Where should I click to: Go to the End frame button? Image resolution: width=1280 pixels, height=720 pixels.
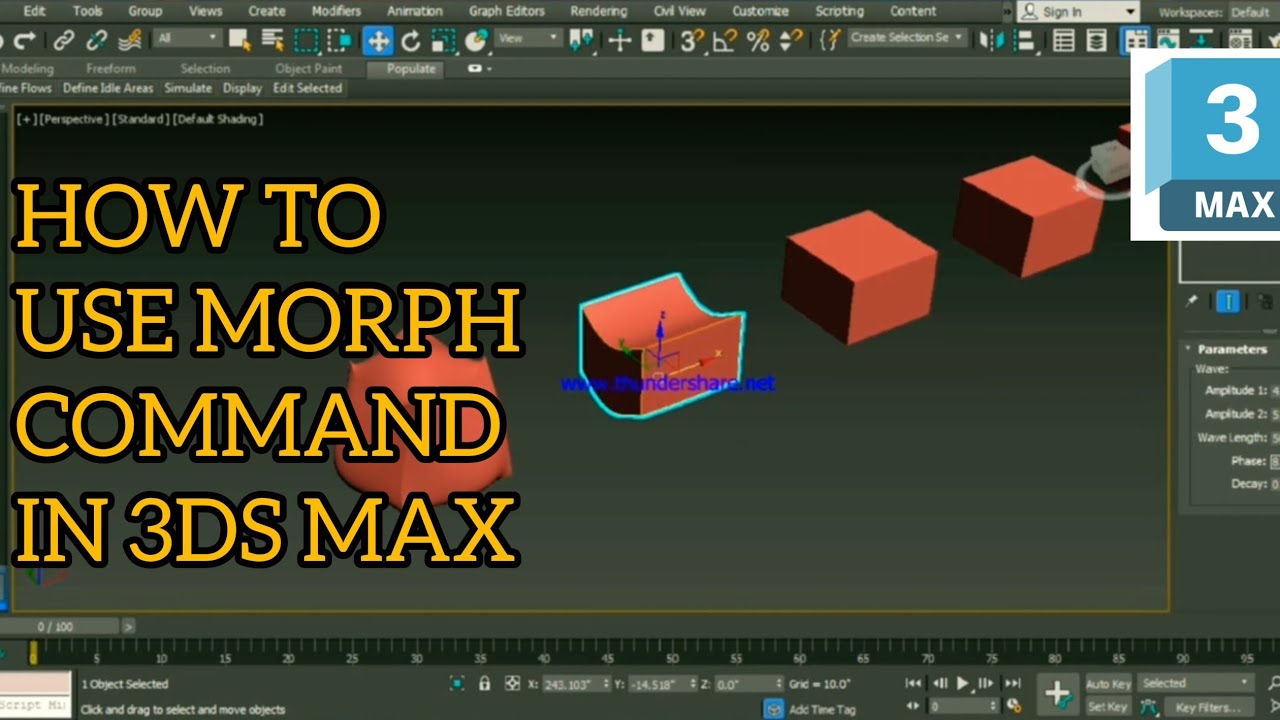[x=1012, y=683]
